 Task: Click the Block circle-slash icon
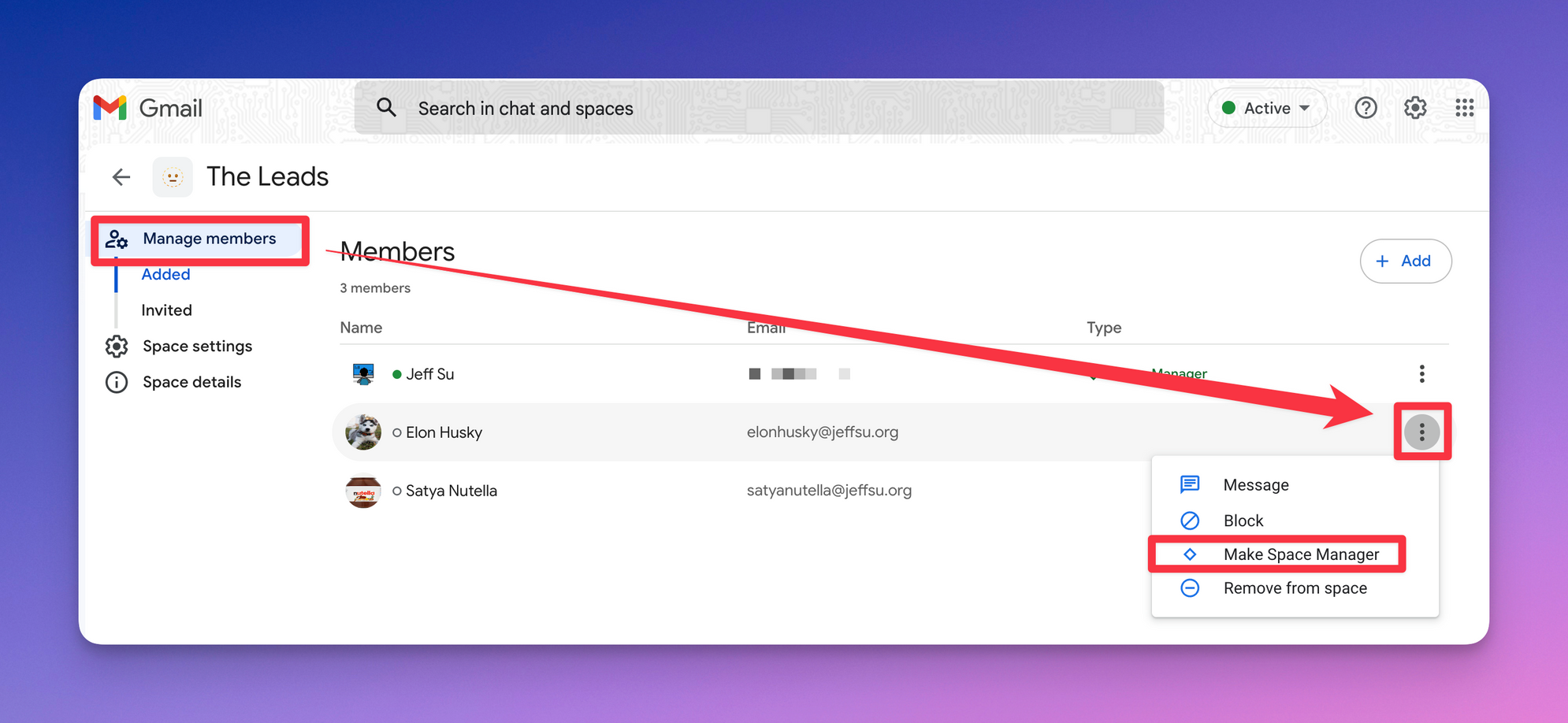1190,521
